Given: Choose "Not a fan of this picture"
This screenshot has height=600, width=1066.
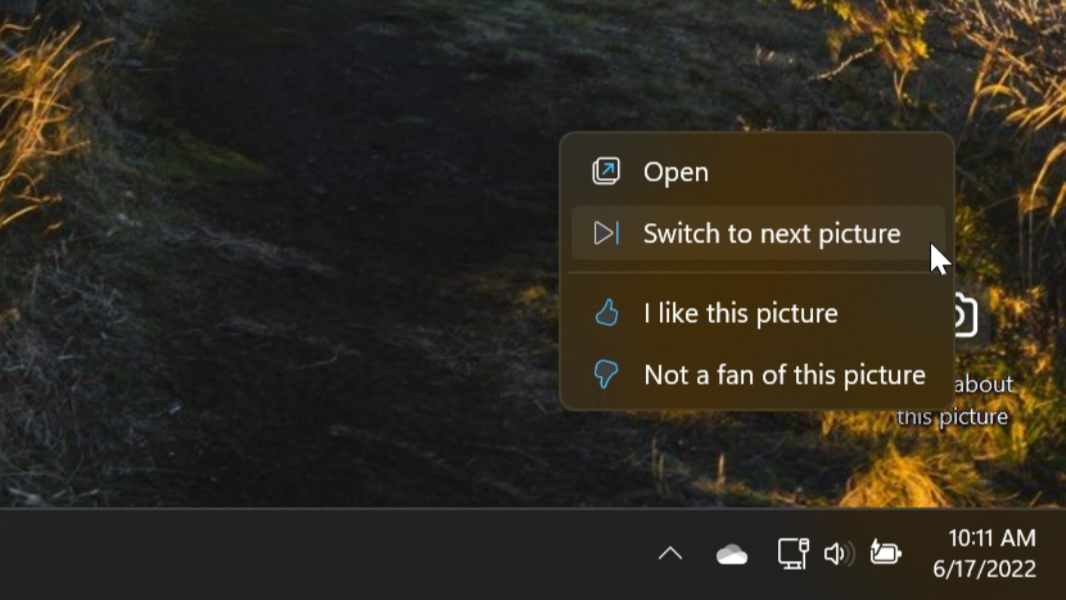Looking at the screenshot, I should click(784, 375).
